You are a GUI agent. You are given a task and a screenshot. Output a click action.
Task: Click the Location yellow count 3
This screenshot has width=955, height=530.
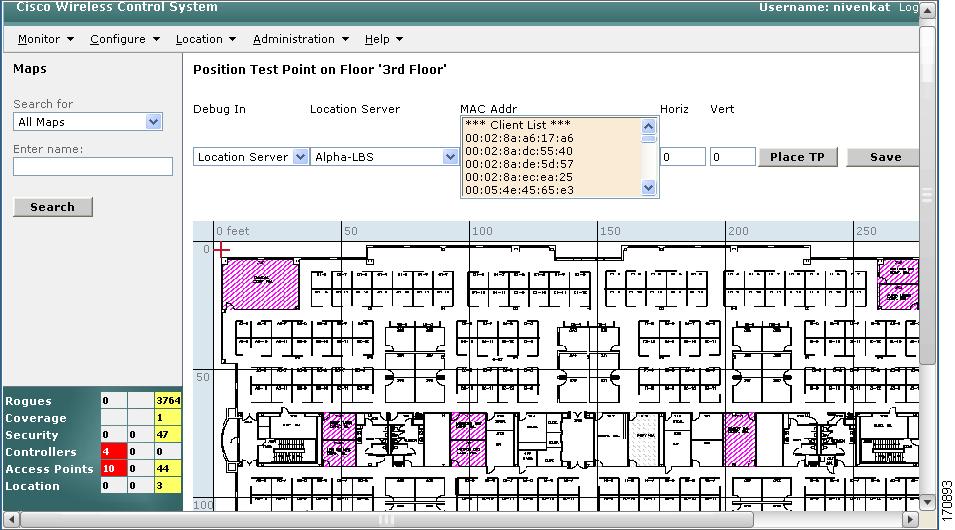pos(167,486)
